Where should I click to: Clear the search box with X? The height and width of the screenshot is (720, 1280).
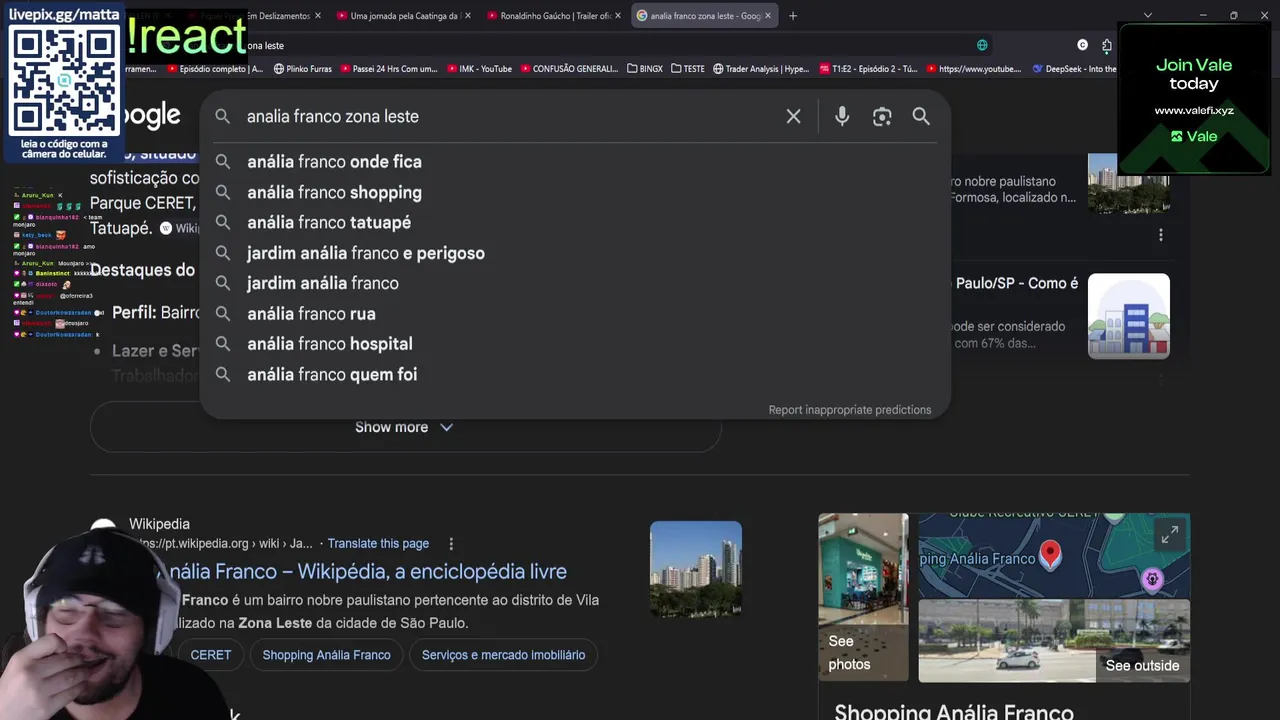coord(793,116)
